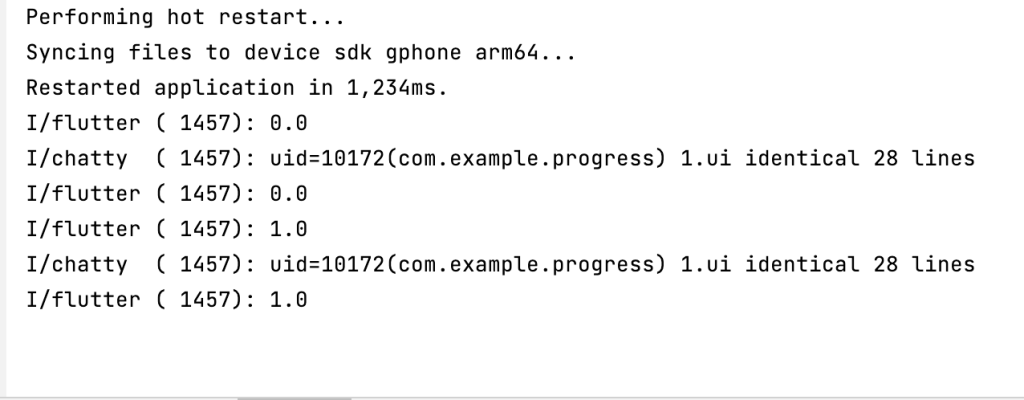Click "1.ui" in the second chatty line
This screenshot has height=400, width=1024.
pyautogui.click(x=706, y=265)
